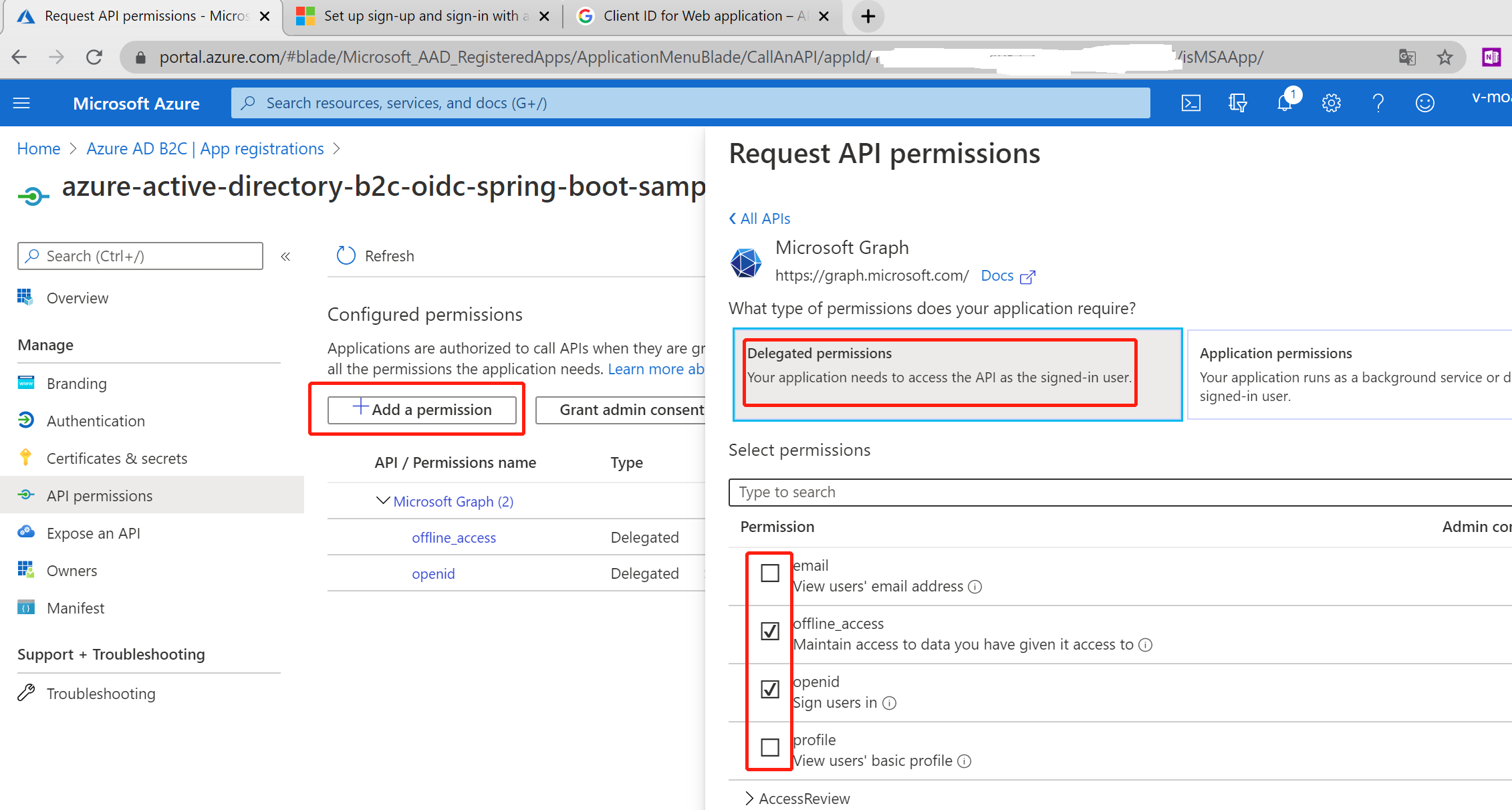Open the portal hamburger menu
The height and width of the screenshot is (810, 1512).
coord(21,103)
